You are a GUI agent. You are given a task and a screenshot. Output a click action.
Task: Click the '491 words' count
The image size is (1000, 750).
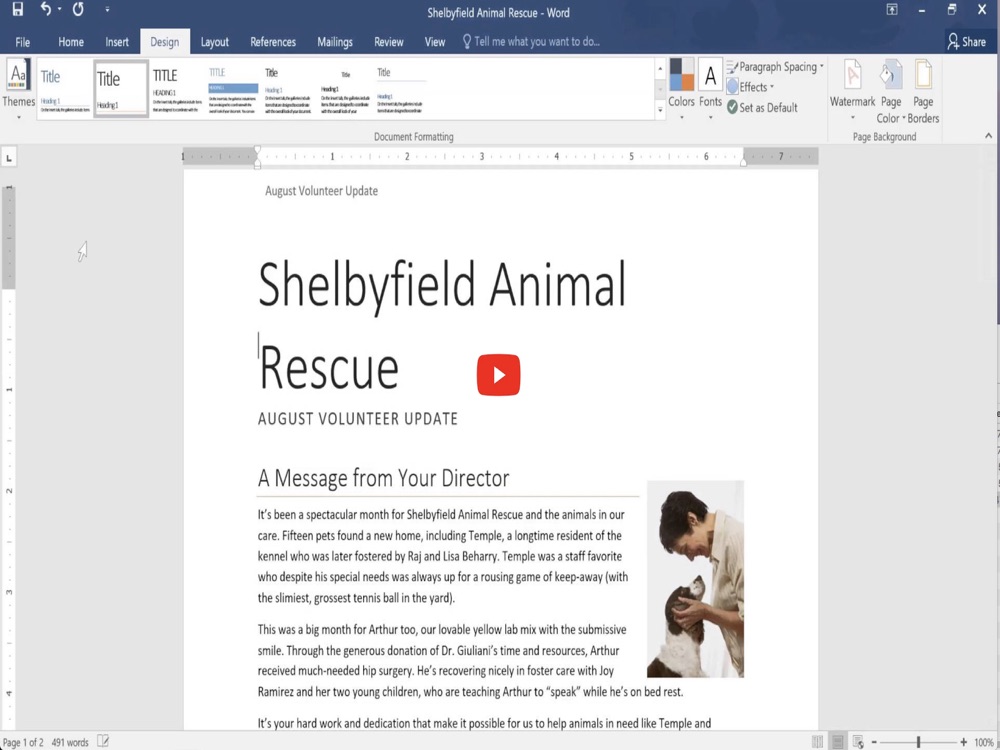(x=70, y=742)
